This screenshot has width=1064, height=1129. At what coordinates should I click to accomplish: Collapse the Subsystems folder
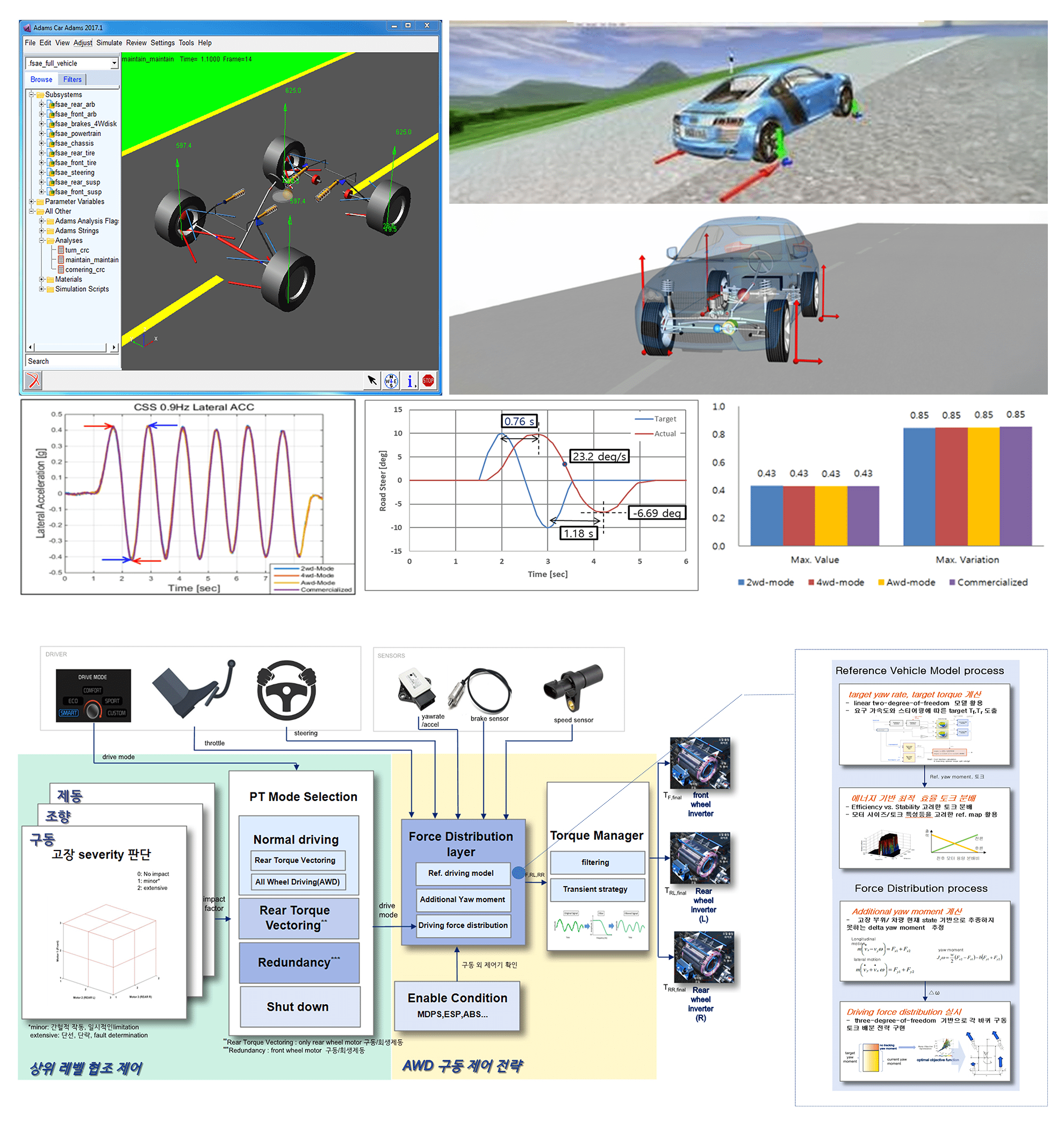tap(32, 95)
